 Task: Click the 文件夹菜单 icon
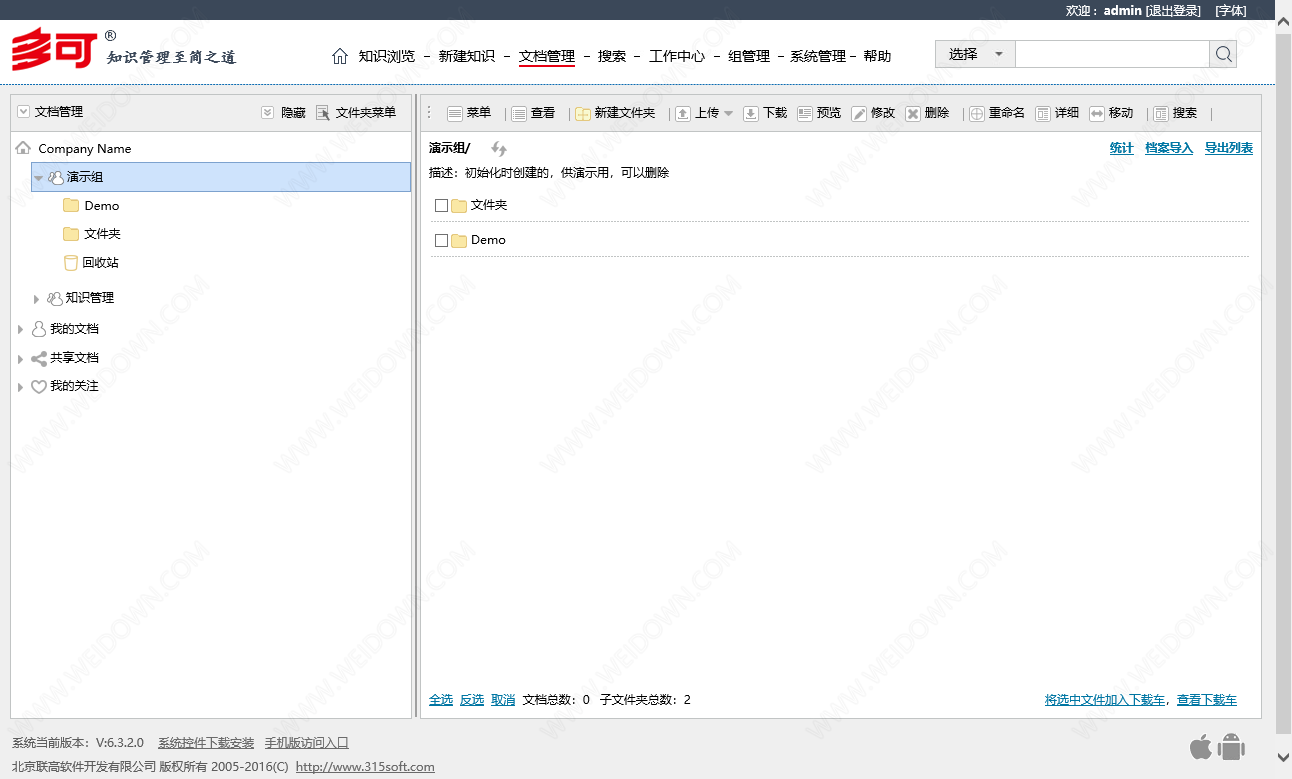pos(323,113)
